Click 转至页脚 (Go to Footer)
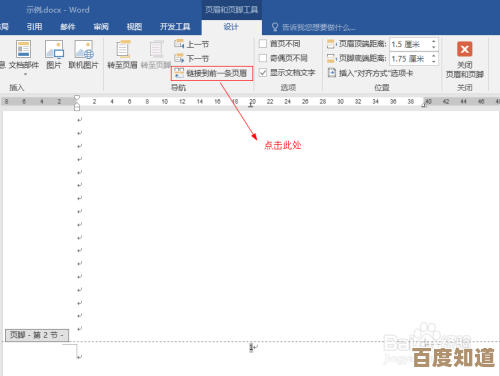 (156, 55)
